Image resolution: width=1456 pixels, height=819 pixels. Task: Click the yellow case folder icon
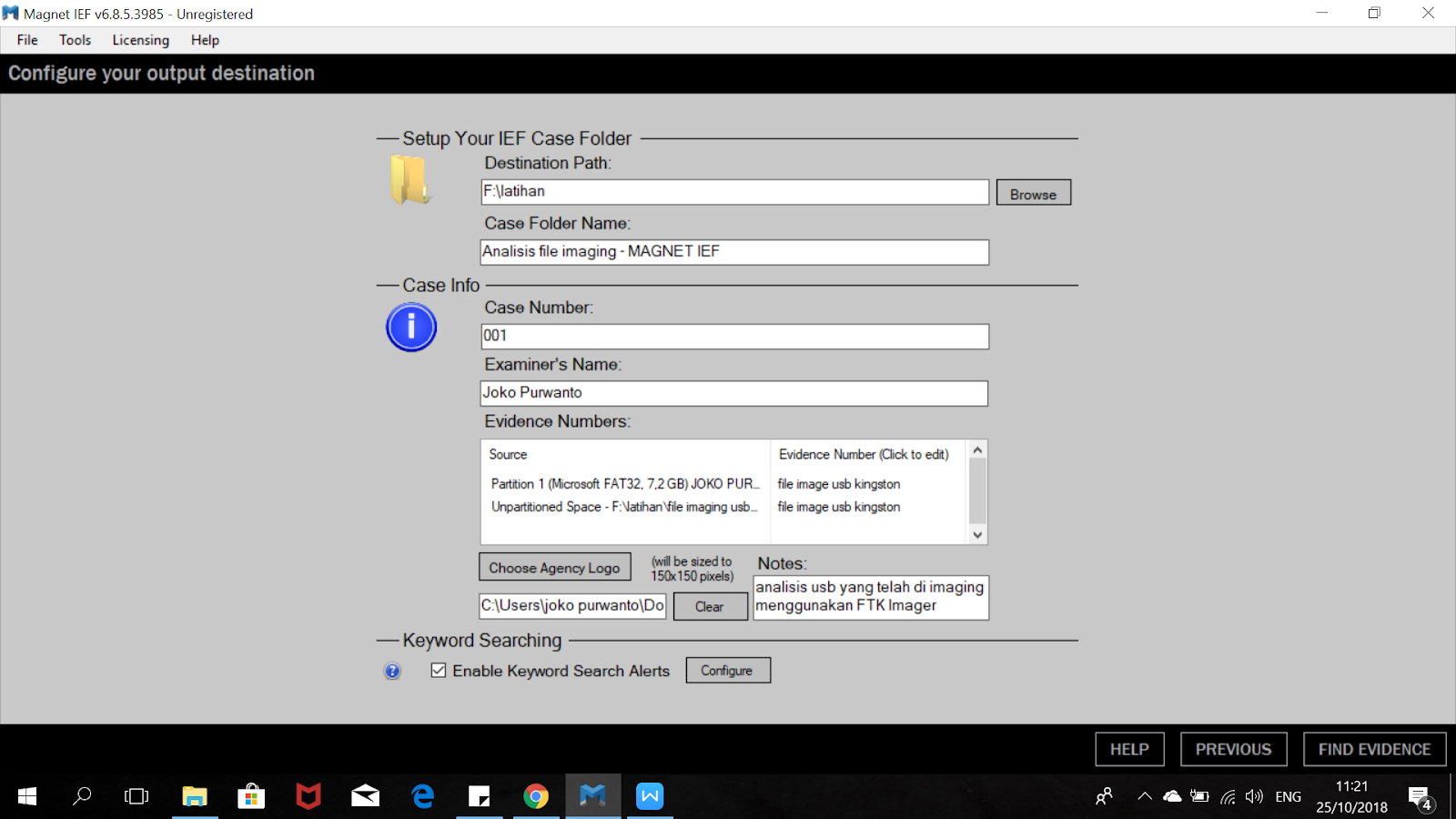pos(409,179)
